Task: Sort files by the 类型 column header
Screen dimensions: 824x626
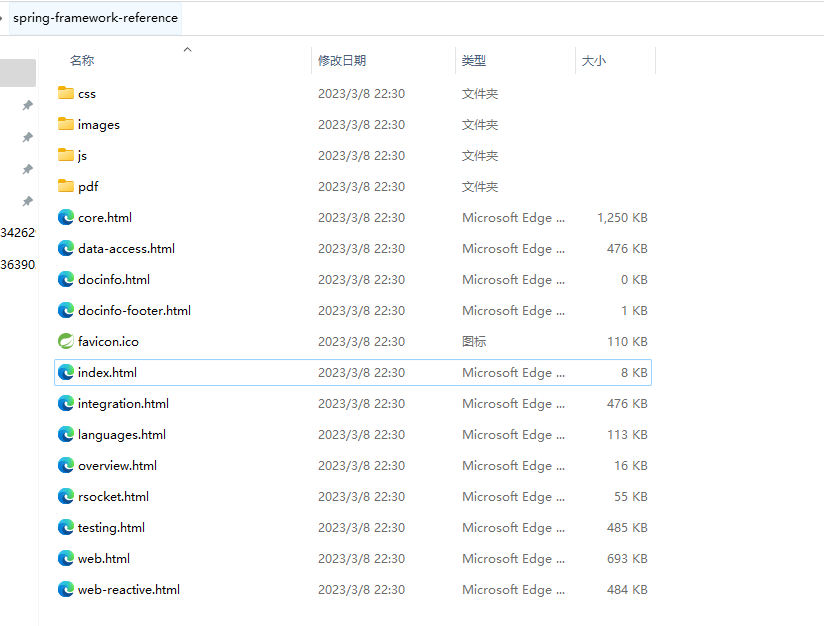Action: tap(473, 60)
